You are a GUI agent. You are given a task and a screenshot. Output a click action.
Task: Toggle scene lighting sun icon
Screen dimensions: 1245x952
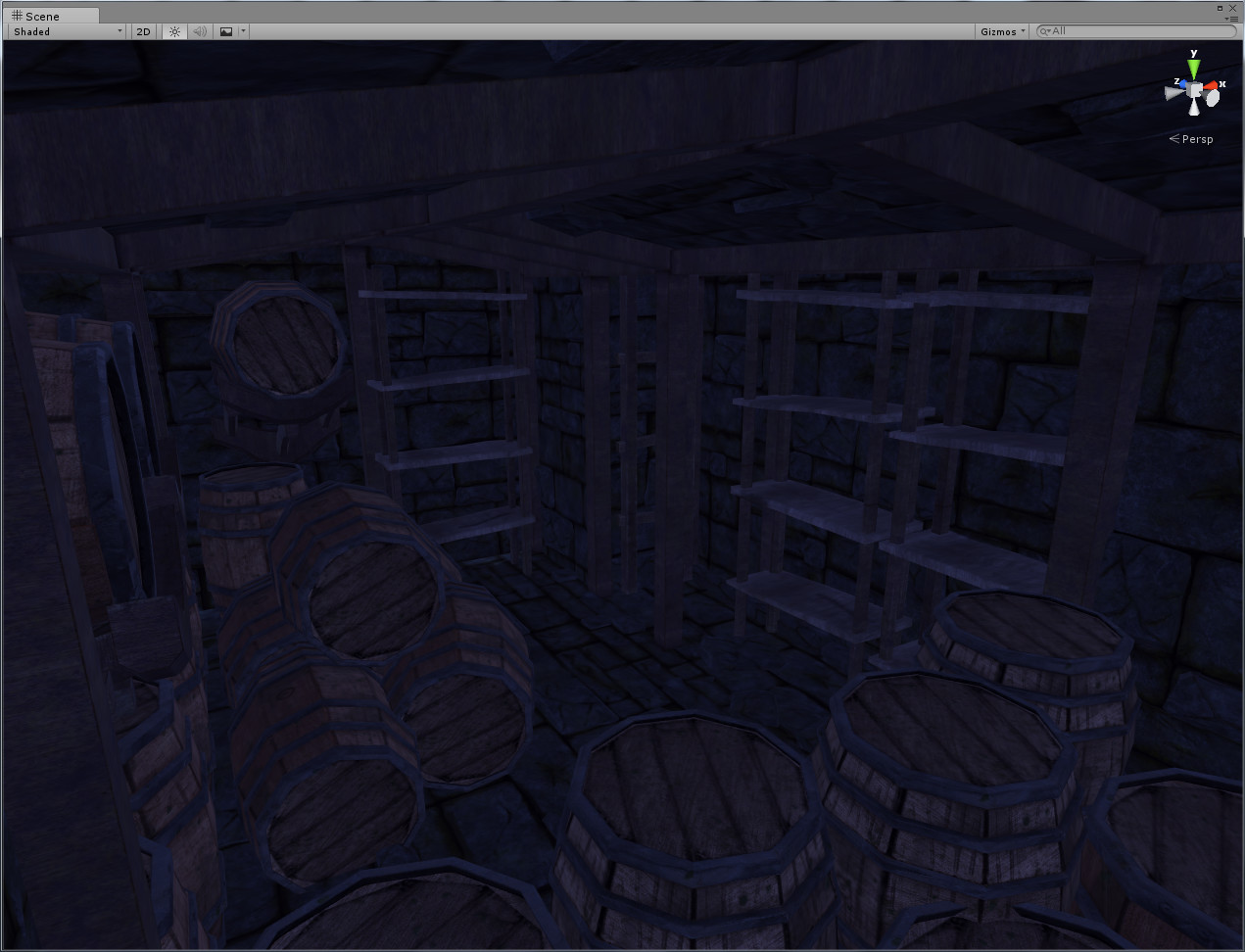click(x=174, y=31)
